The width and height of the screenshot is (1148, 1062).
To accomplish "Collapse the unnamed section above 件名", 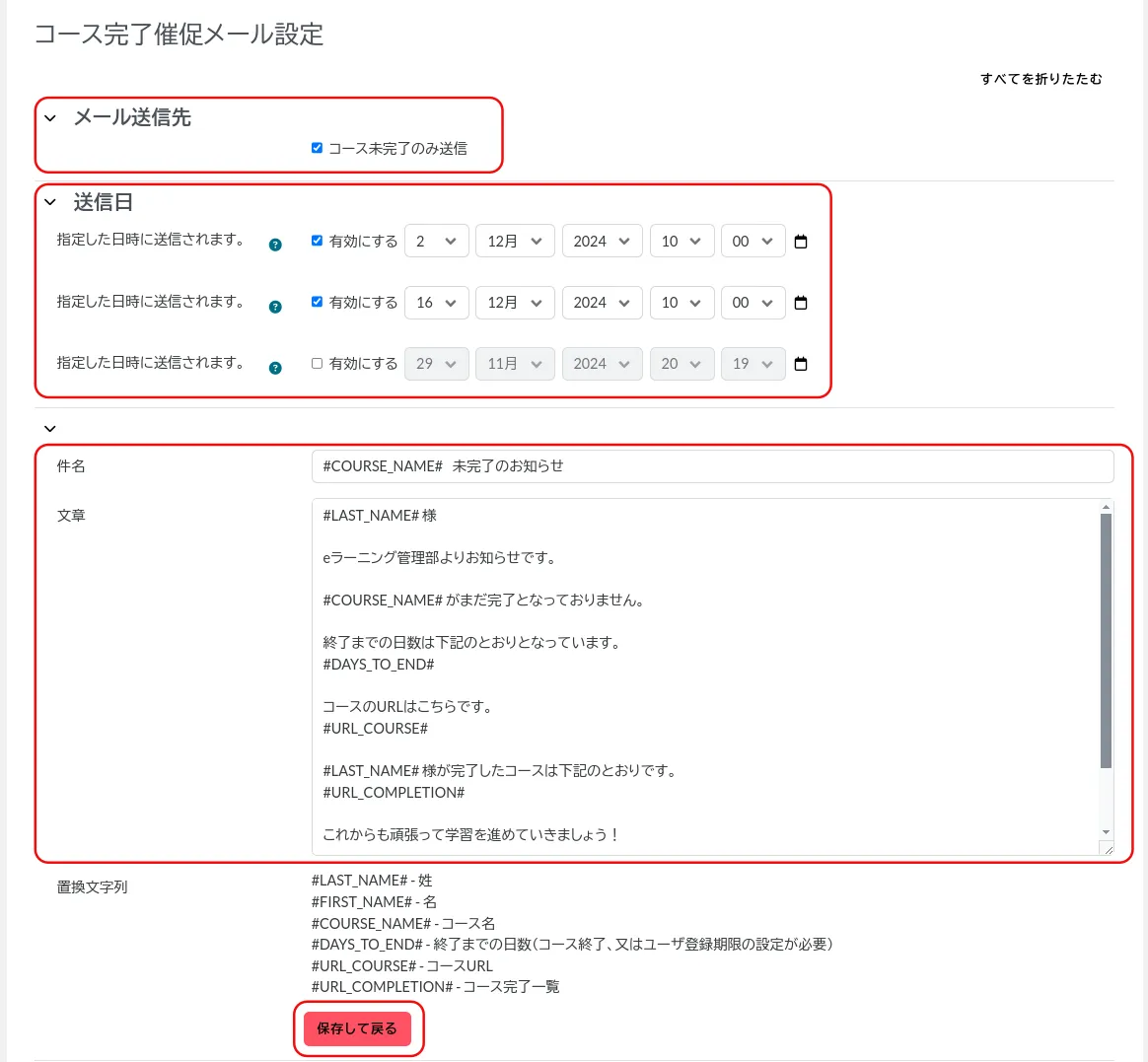I will point(50,429).
